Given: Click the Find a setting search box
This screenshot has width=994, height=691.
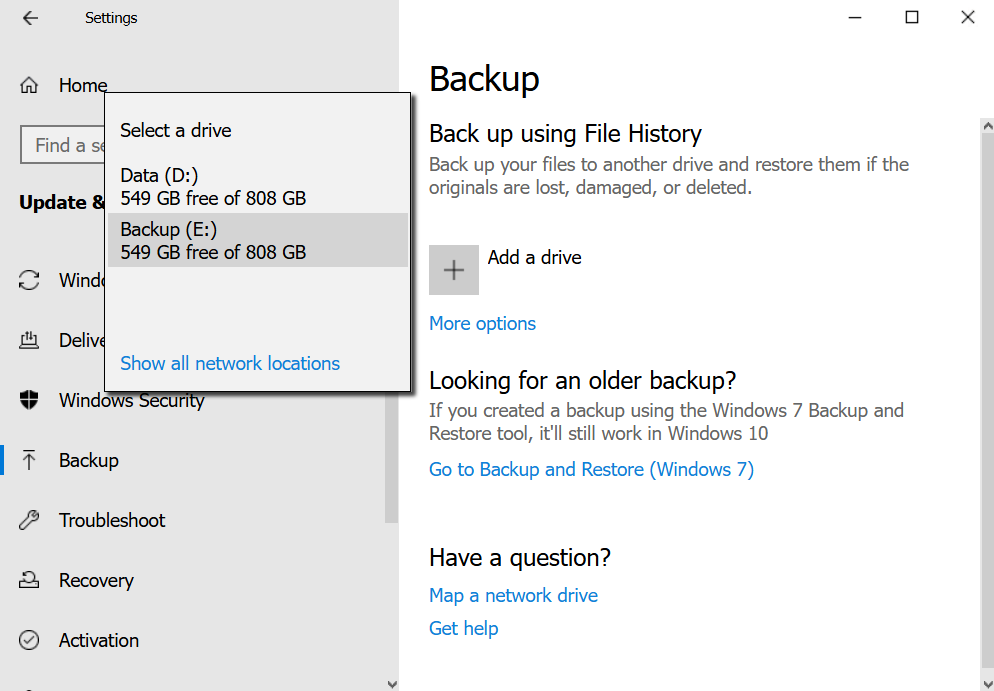Looking at the screenshot, I should click(62, 146).
